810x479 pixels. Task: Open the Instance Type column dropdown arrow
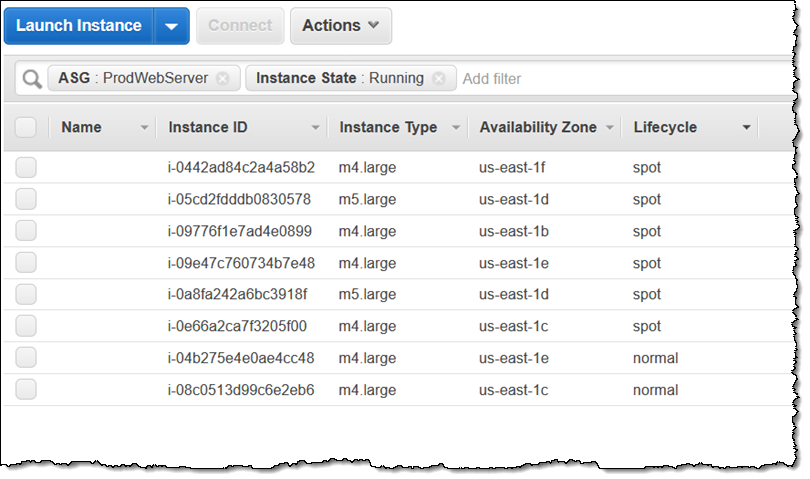pos(456,128)
